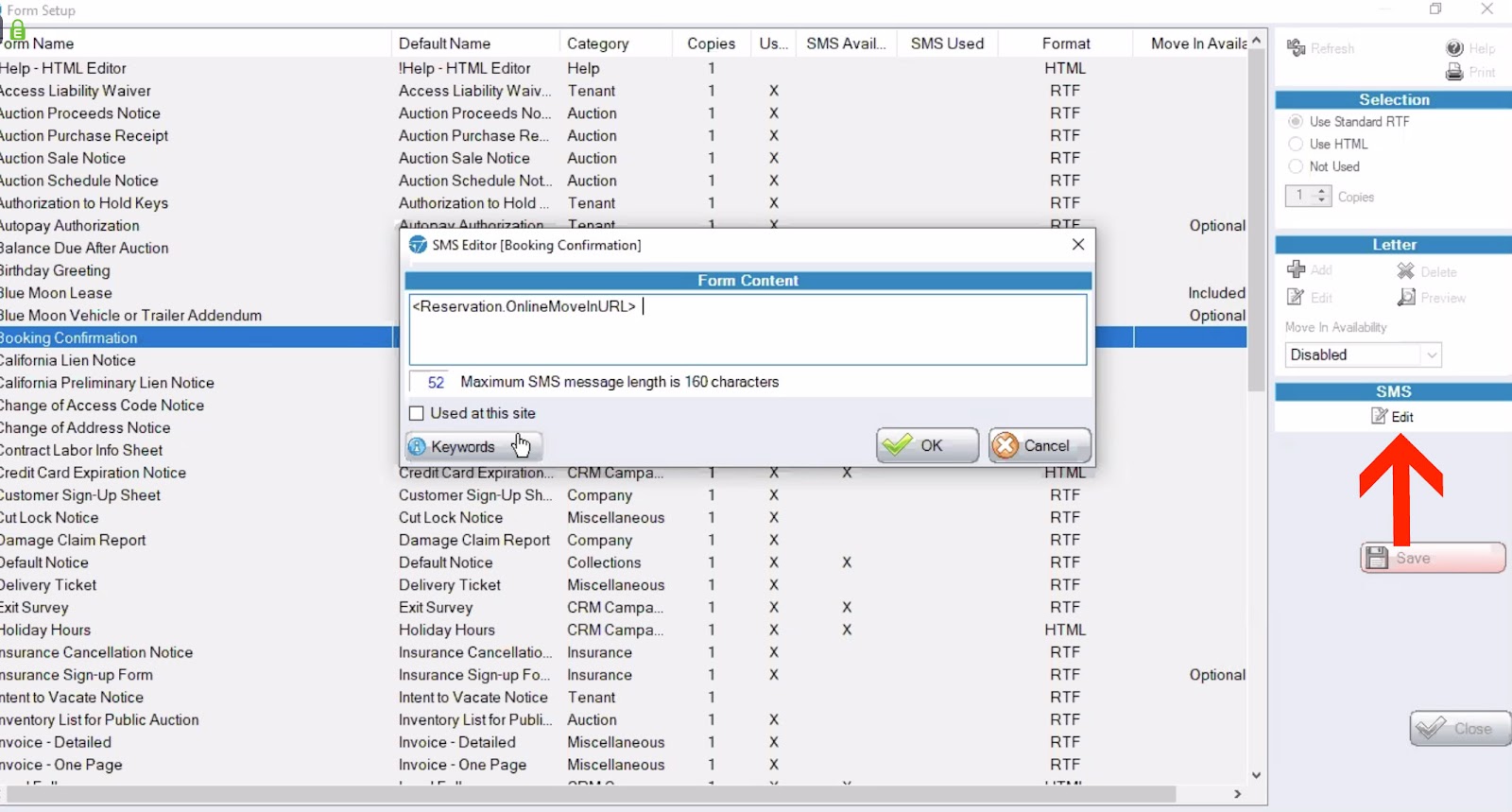
Task: Select 'Inventory List for Public Auction' row
Action: (x=624, y=720)
